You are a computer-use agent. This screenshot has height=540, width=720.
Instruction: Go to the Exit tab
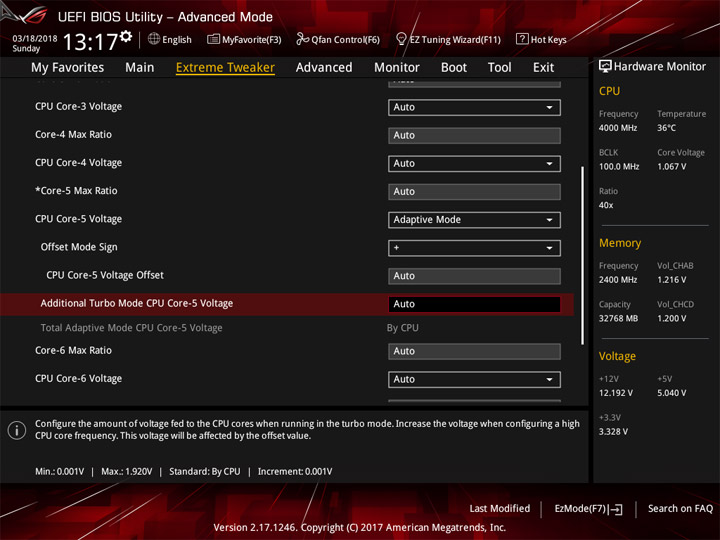pos(543,68)
